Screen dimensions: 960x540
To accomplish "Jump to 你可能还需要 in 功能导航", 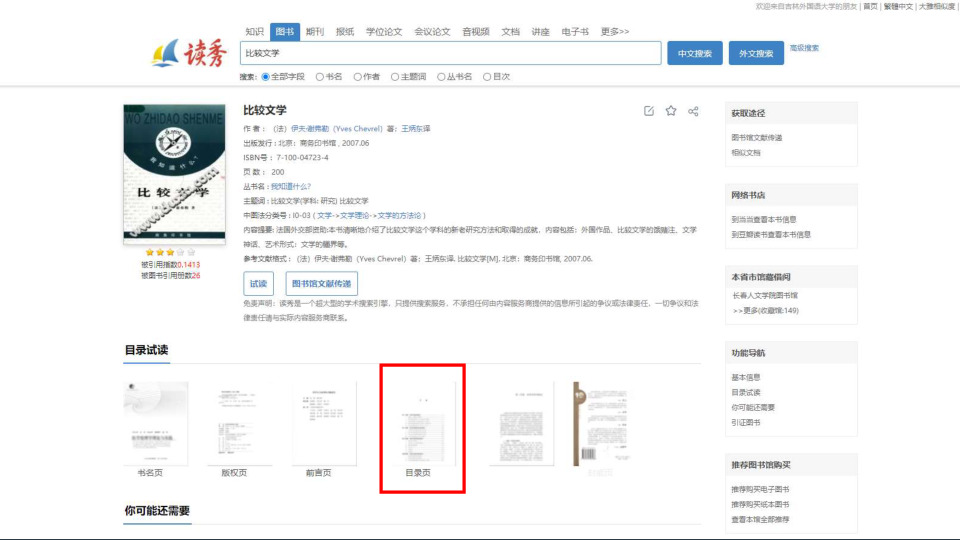I will [x=753, y=408].
